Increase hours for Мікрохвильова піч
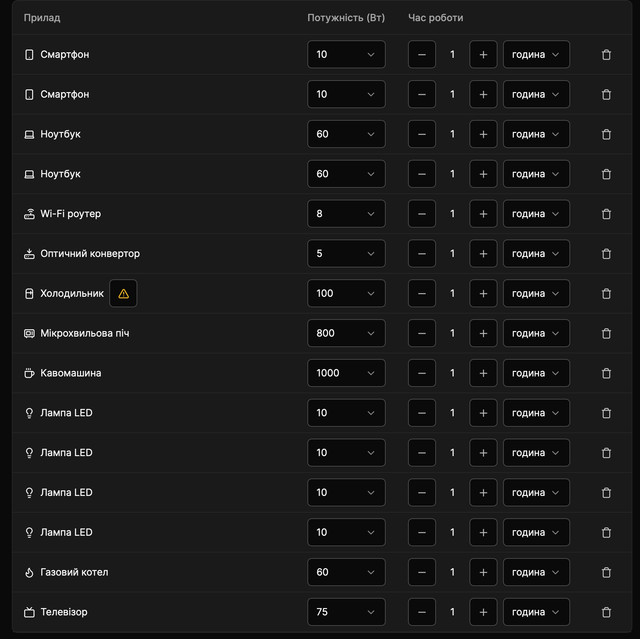640x639 pixels. pos(483,333)
